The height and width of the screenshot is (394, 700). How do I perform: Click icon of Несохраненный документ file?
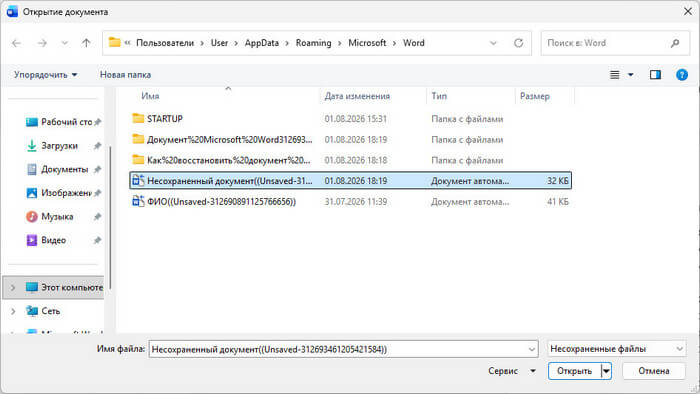tap(138, 180)
